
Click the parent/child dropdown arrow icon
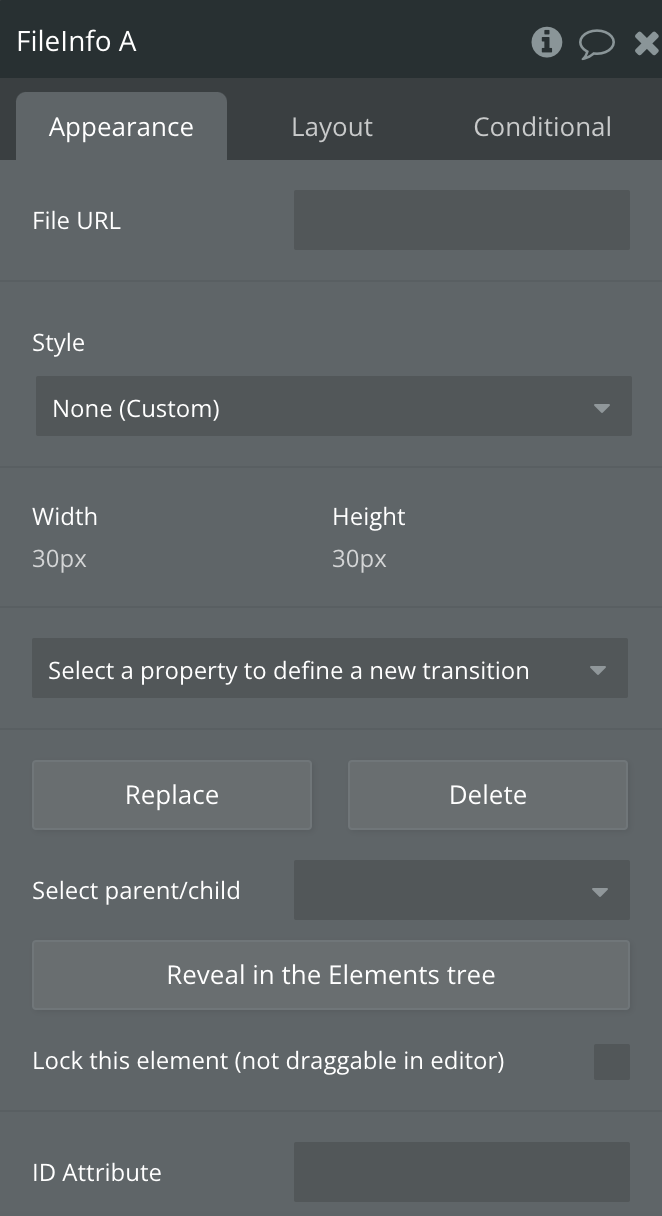600,892
